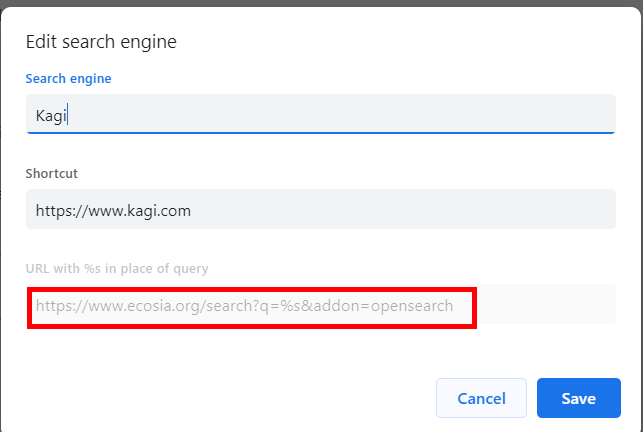The image size is (643, 432).
Task: Click the dimmed backdrop above the dialog
Action: [320, 3]
